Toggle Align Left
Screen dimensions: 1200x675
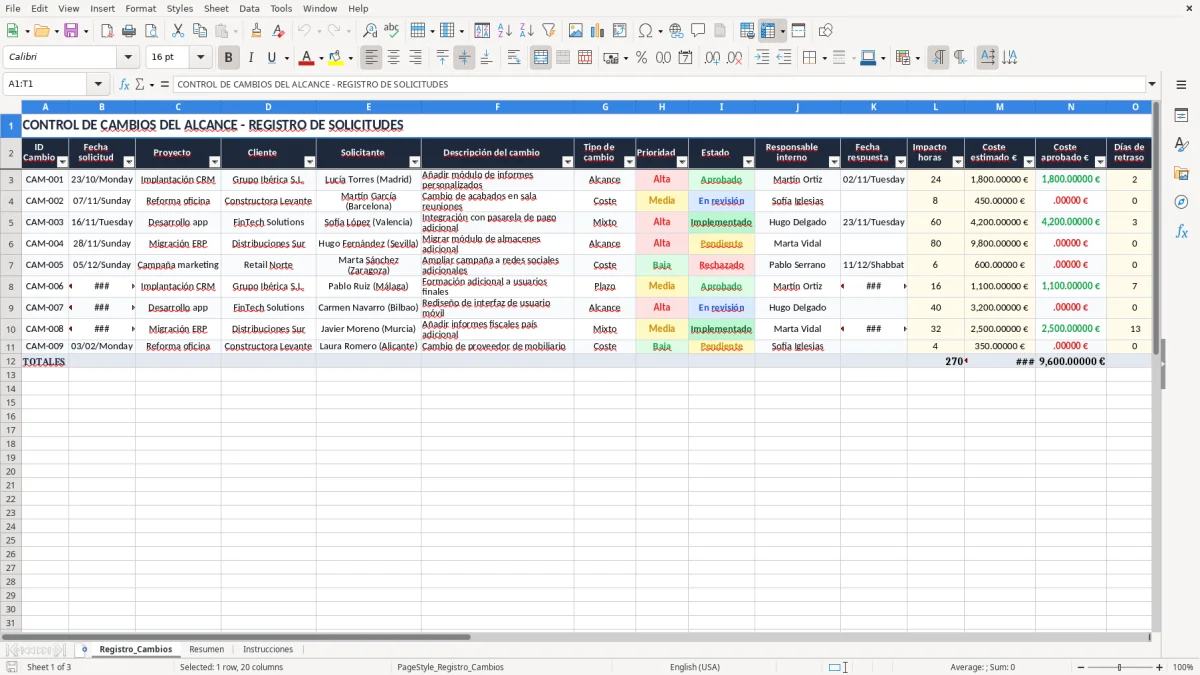pos(371,58)
